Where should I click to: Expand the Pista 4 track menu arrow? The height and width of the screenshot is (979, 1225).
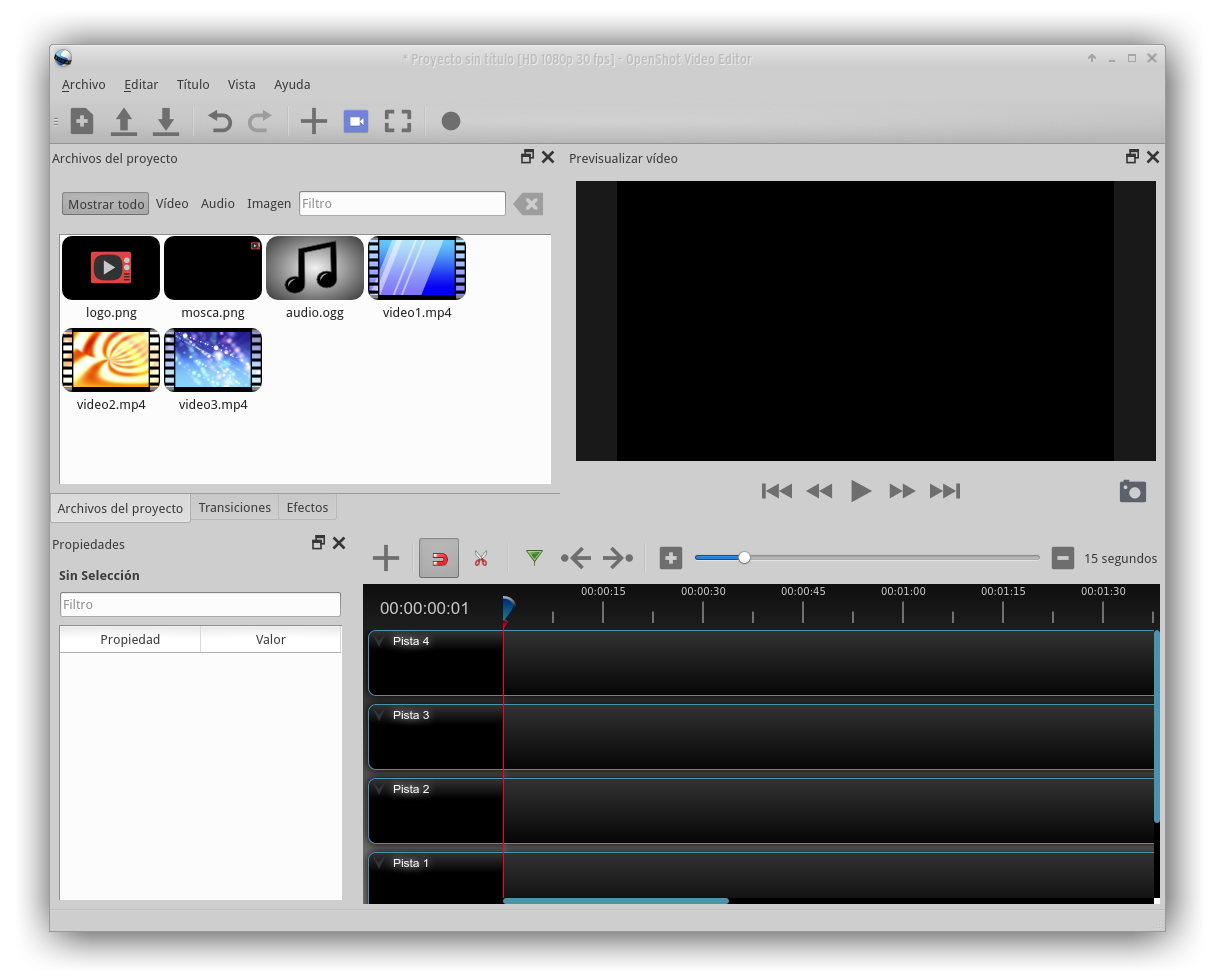coord(380,642)
